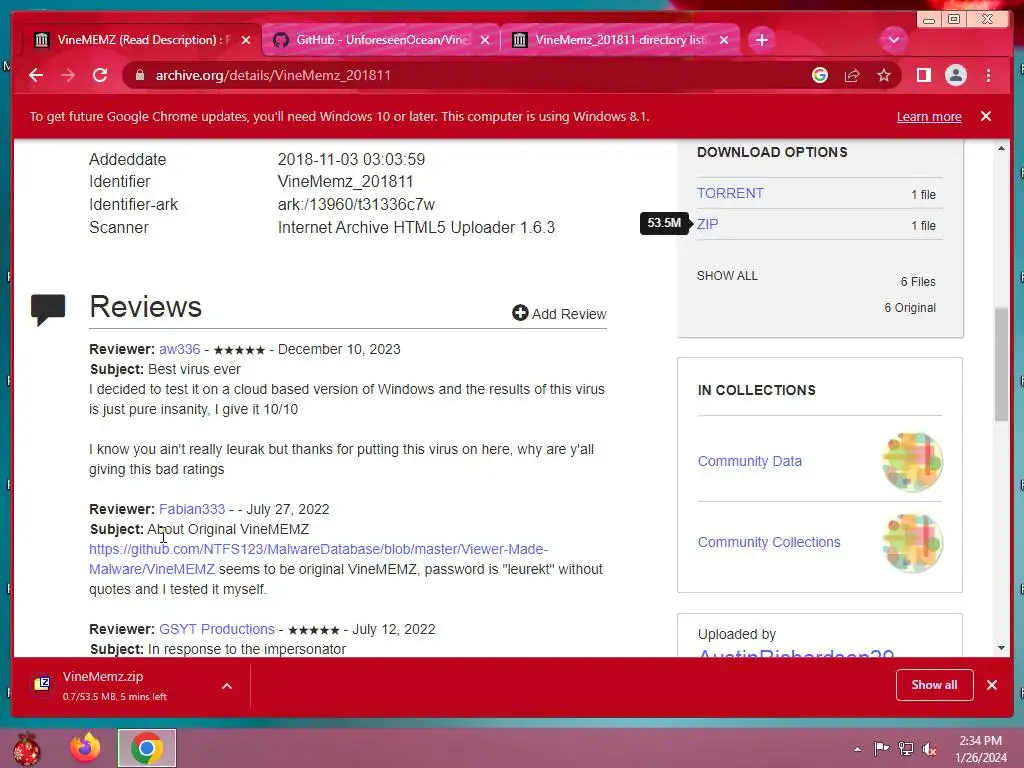Click the Reviews speech bubble icon
1024x768 pixels.
point(48,309)
